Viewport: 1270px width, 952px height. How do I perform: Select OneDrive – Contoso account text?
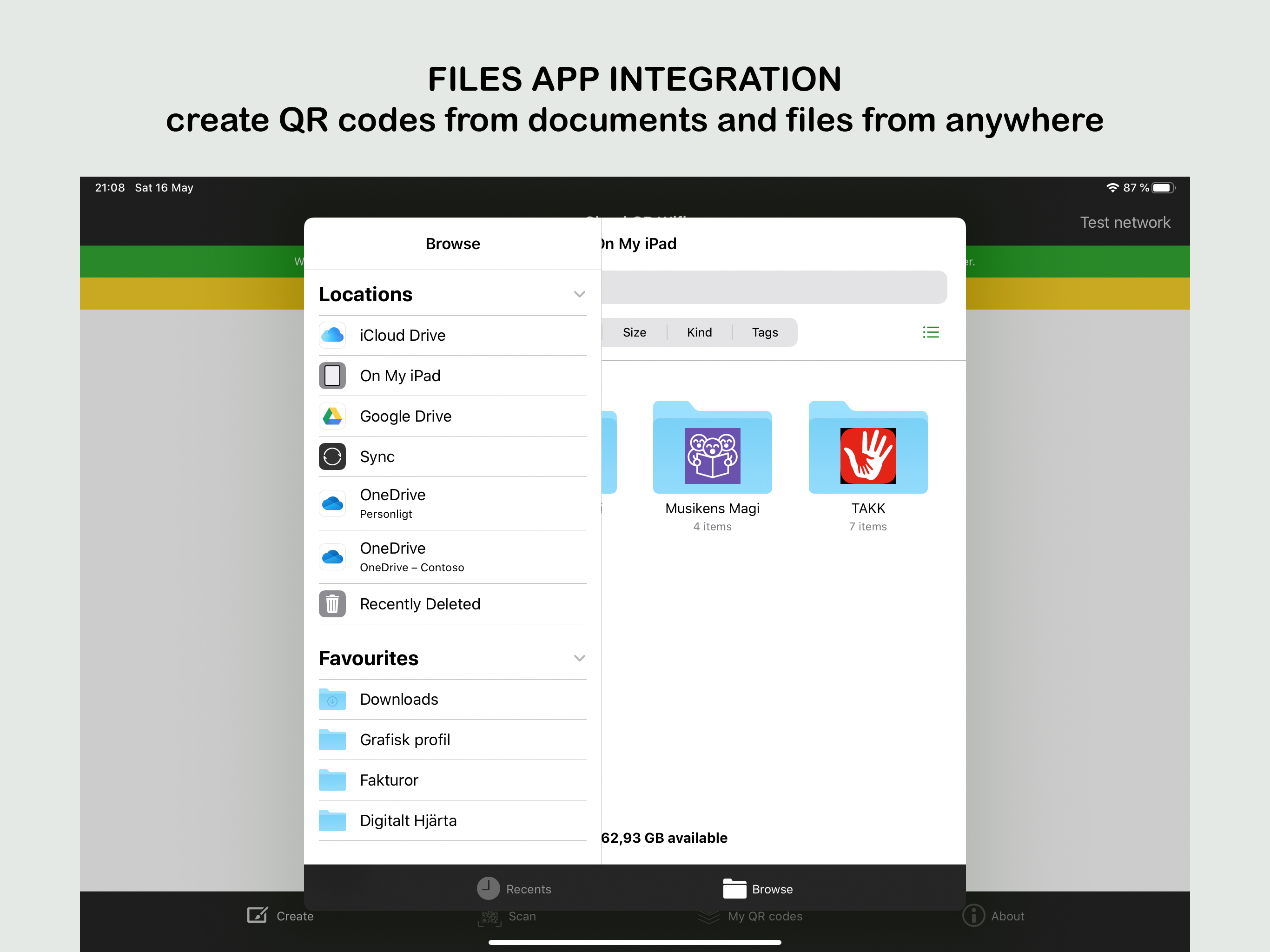point(412,567)
